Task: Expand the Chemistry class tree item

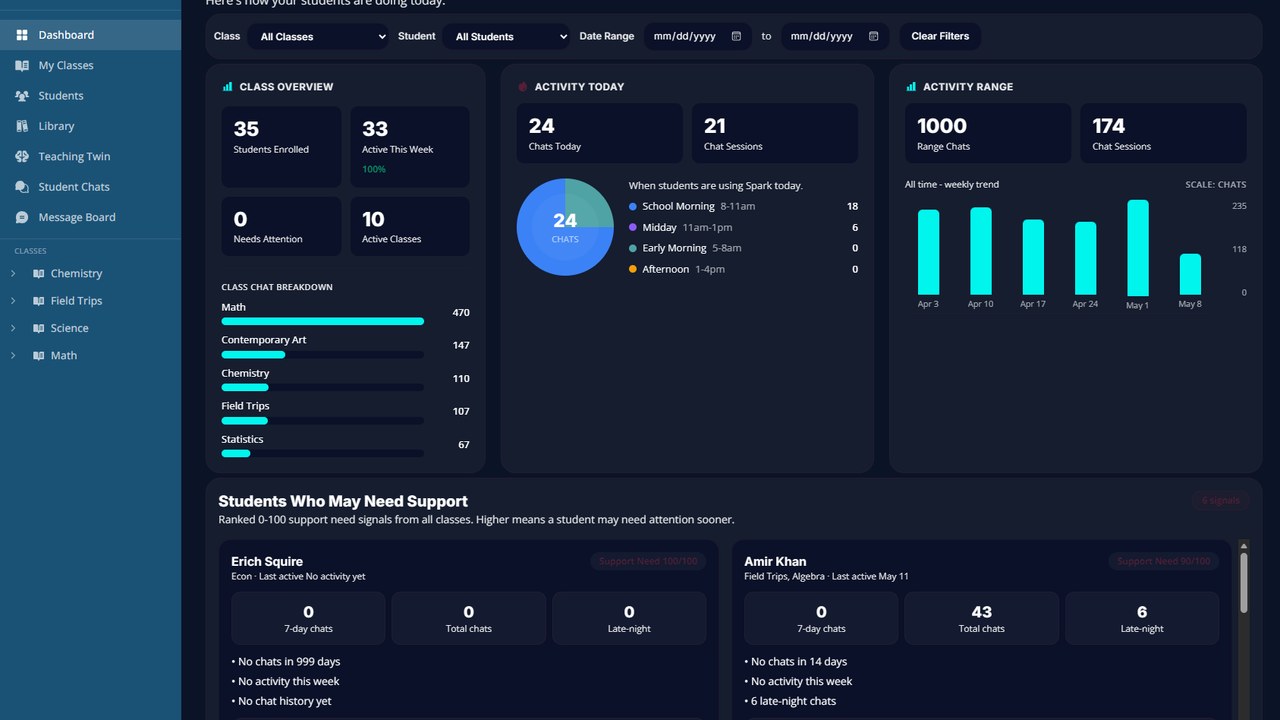Action: point(13,273)
